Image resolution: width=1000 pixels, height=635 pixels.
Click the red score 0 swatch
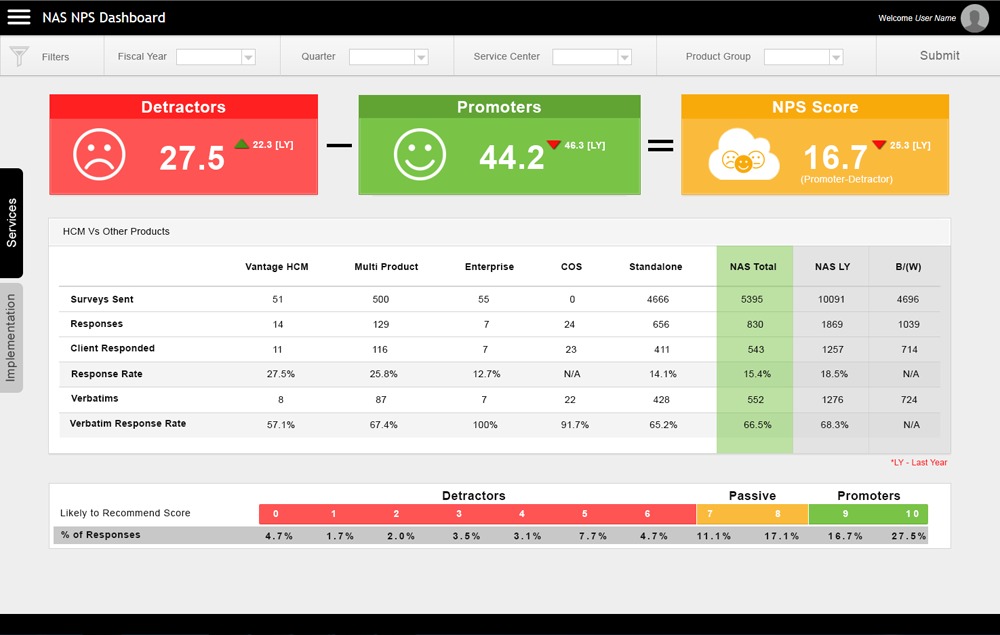coord(276,514)
